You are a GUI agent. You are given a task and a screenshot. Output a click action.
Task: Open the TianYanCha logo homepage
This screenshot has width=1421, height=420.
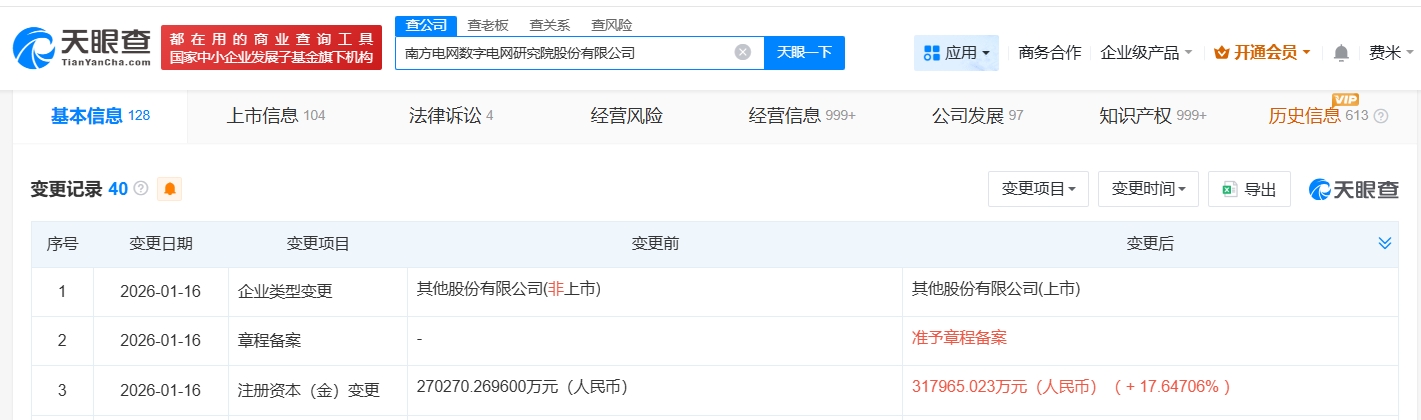point(82,47)
